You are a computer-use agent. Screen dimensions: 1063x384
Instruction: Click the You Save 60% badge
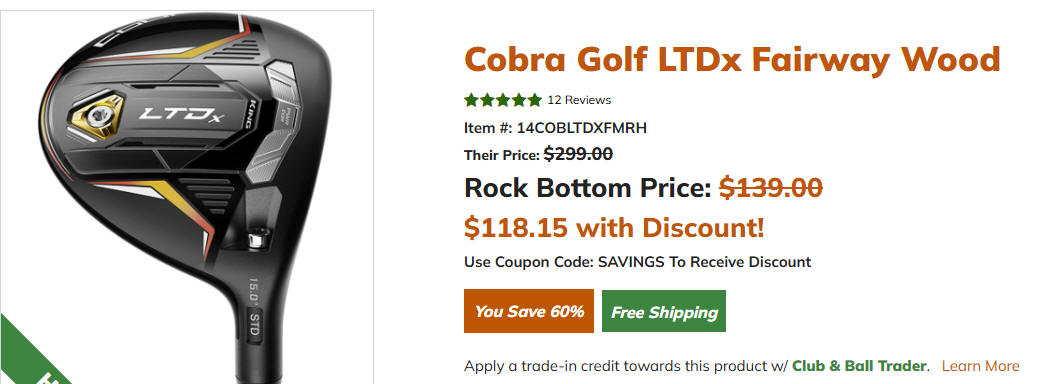coord(529,311)
